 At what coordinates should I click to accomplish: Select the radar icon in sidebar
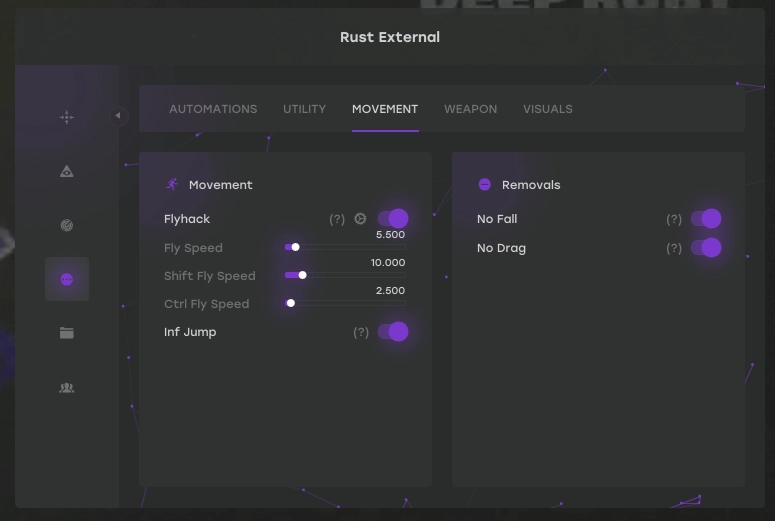67,226
